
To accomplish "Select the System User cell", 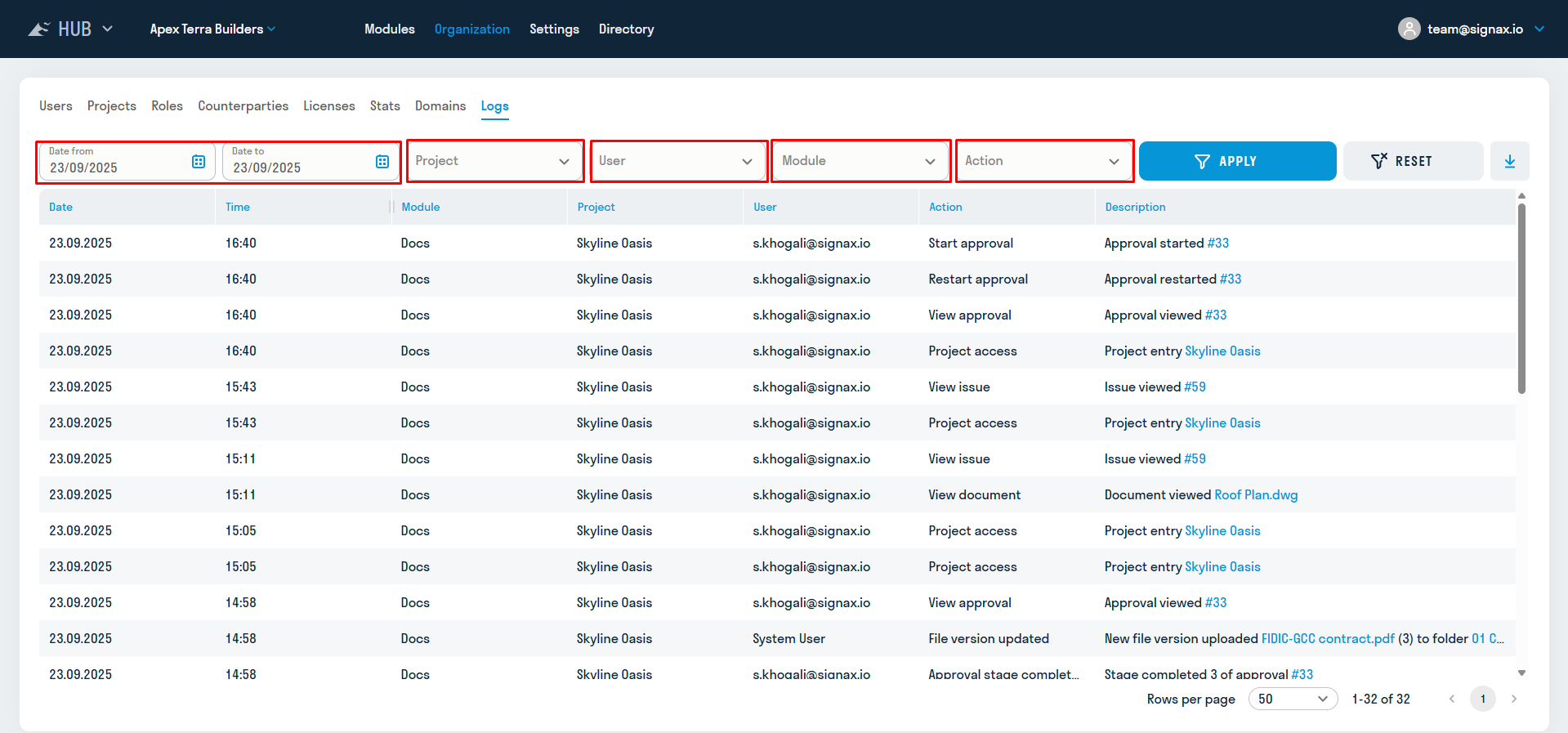I will (789, 638).
